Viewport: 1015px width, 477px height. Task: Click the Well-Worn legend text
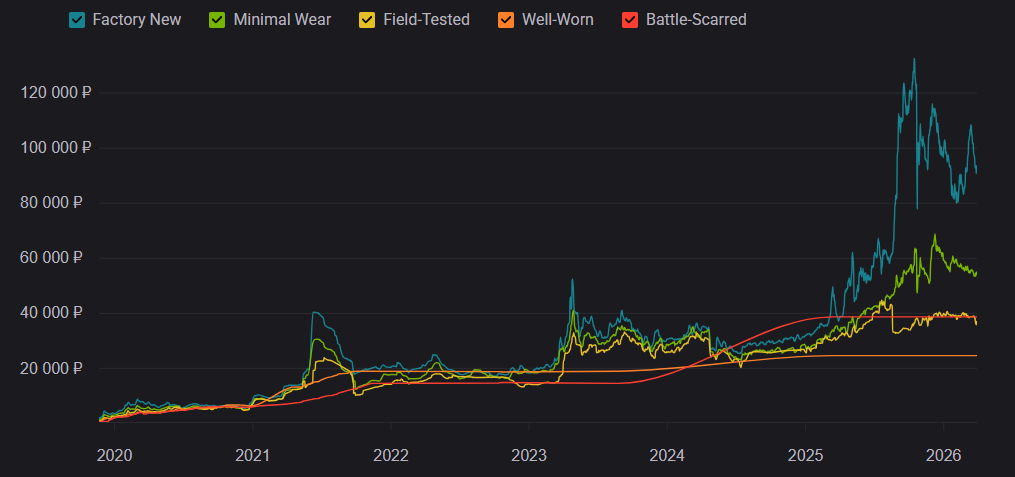[557, 20]
